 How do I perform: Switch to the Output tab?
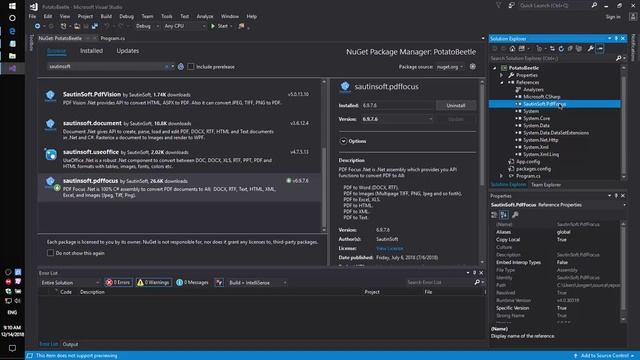[x=70, y=344]
